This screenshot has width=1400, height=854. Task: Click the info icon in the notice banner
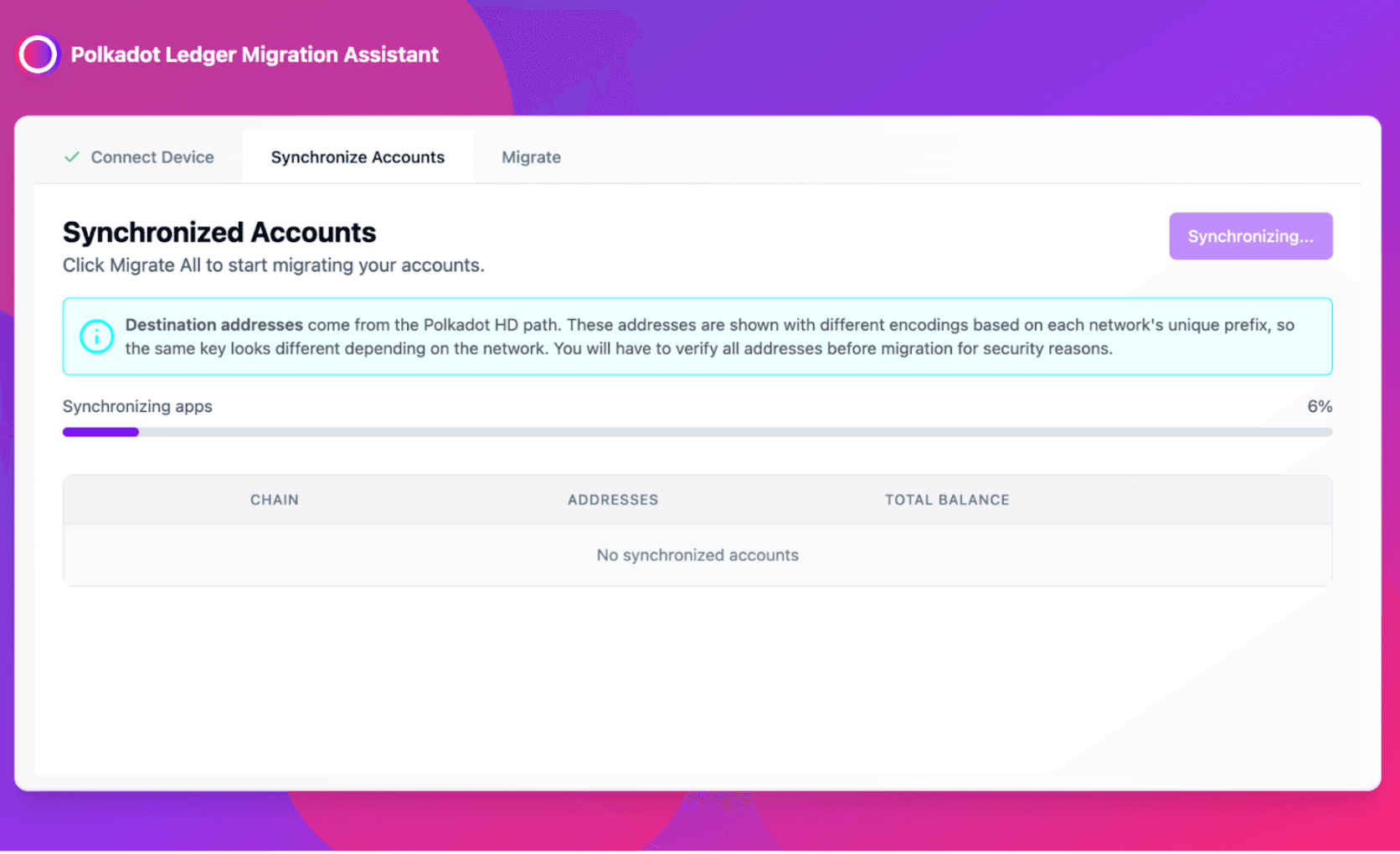[97, 337]
